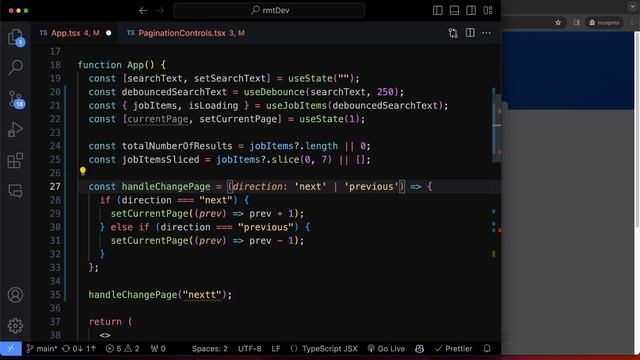Click useDebounce call on line 20
Viewport: 640px width, 360px height.
click(274, 92)
